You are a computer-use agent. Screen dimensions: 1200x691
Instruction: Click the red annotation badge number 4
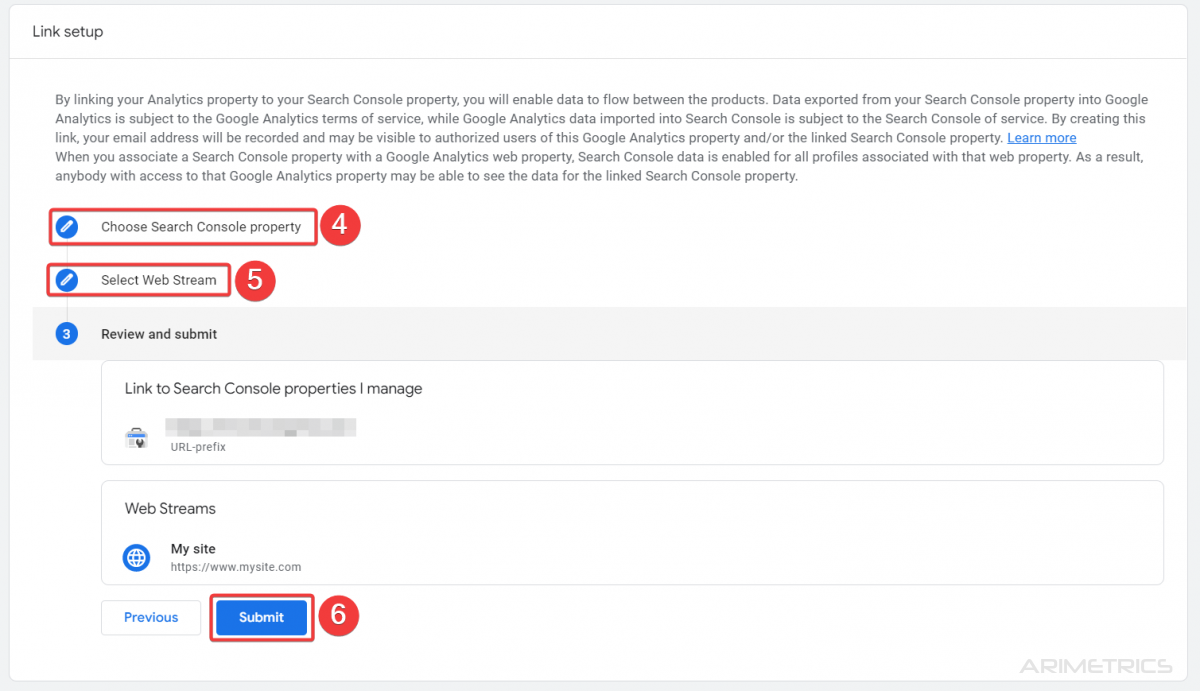(339, 225)
